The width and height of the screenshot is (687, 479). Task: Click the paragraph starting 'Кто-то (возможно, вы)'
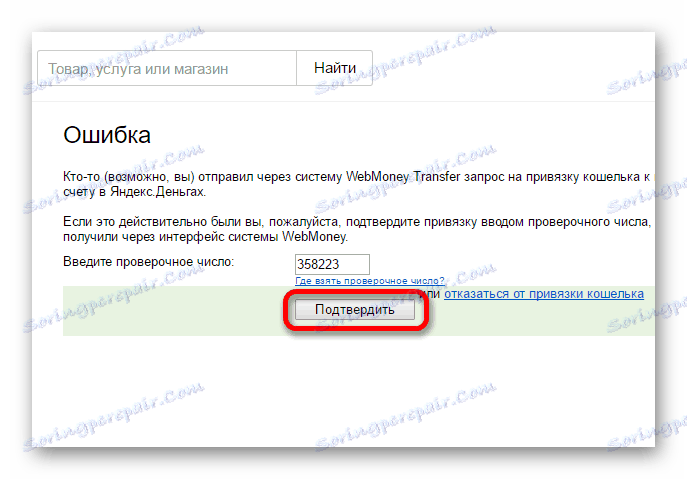359,184
